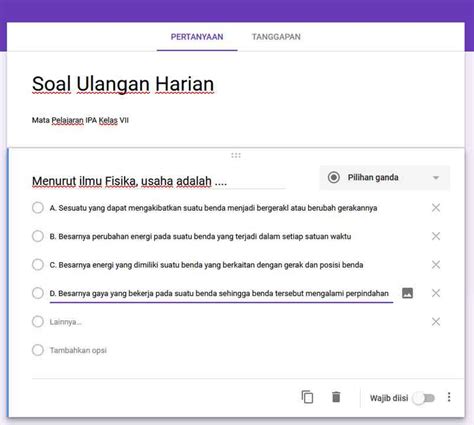Select radio button for option C
The image size is (474, 425).
(x=38, y=265)
